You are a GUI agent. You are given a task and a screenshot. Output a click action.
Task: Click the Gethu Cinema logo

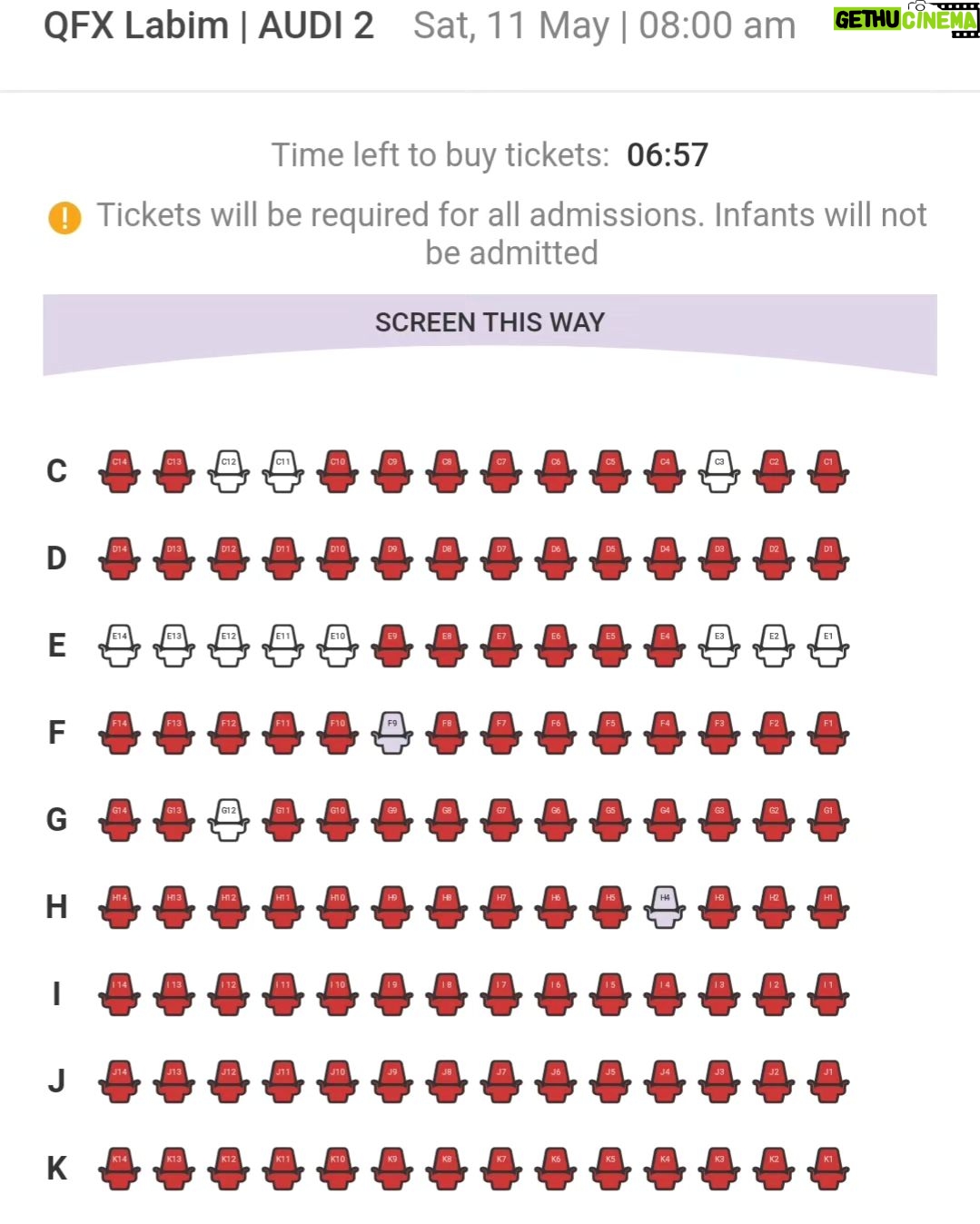pos(906,20)
